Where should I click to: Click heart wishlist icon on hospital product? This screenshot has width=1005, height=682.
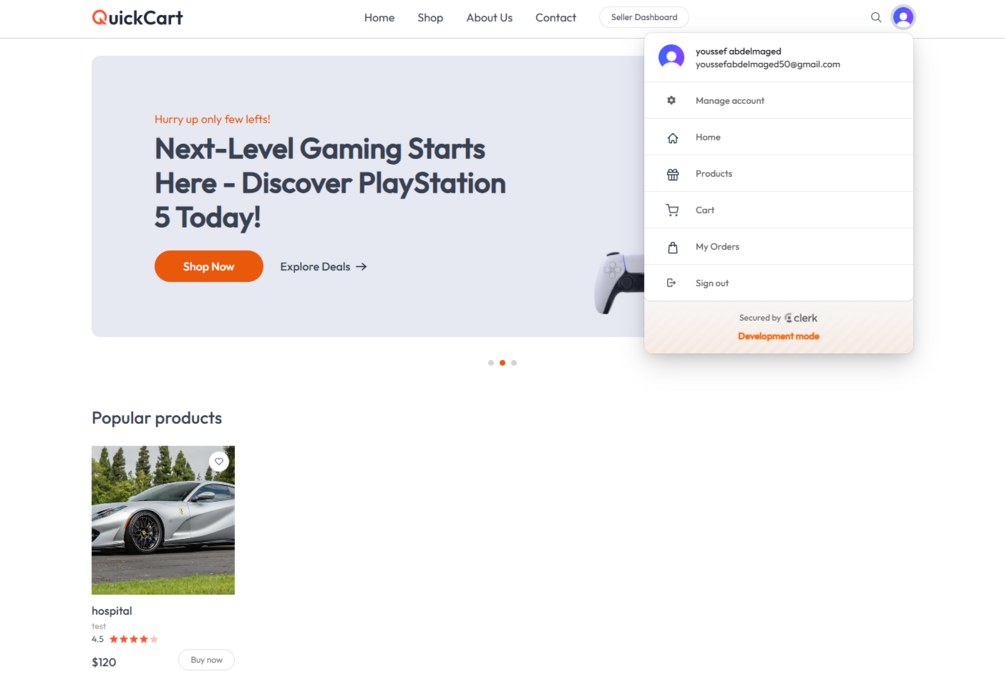coord(219,462)
